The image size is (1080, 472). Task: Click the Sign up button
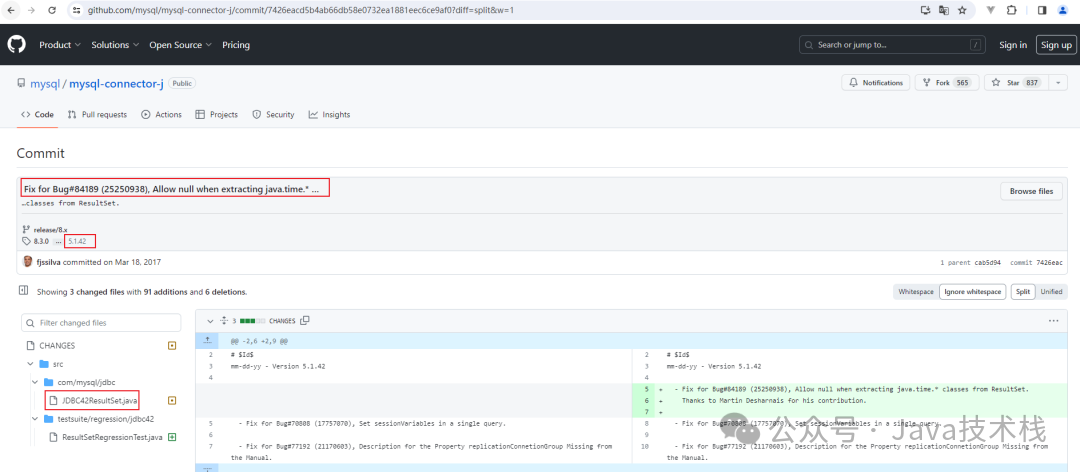[1056, 45]
